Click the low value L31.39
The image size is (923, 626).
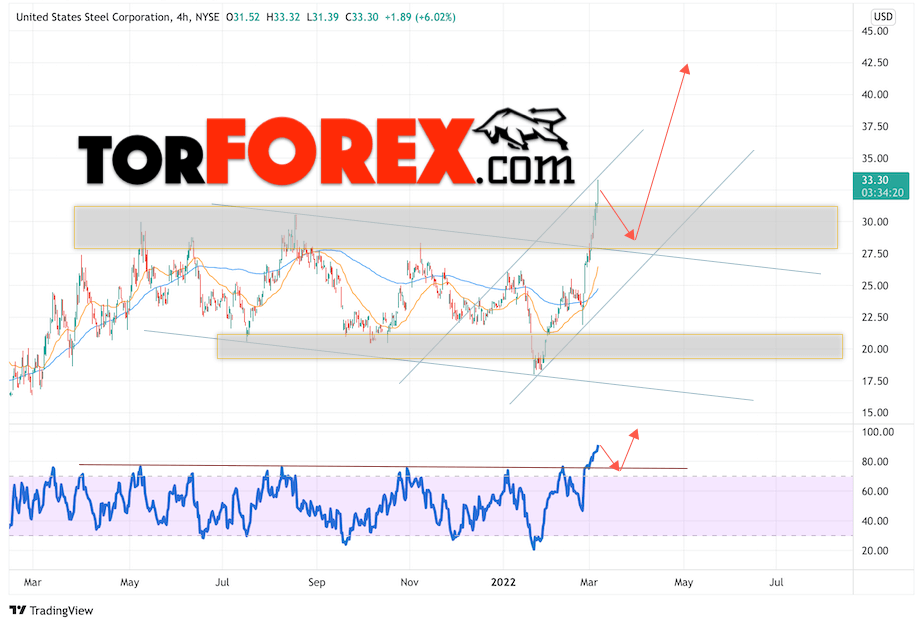323,17
